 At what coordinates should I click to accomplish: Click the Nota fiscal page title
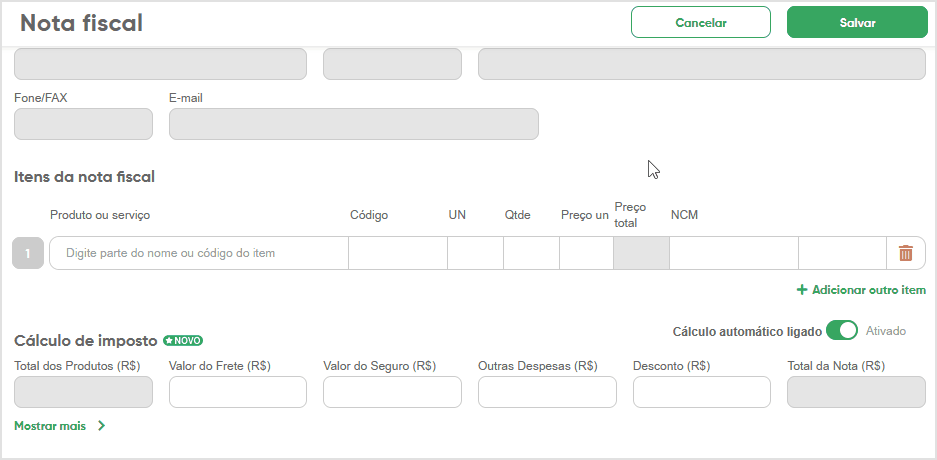pyautogui.click(x=81, y=23)
